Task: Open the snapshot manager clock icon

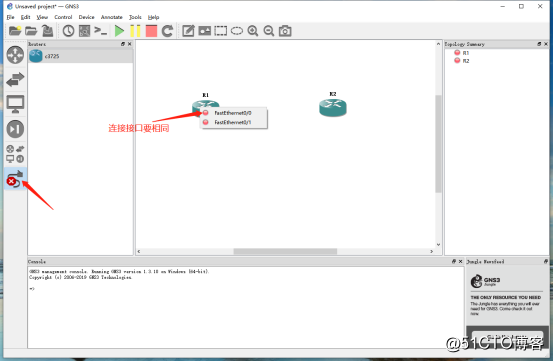Action: click(x=69, y=31)
